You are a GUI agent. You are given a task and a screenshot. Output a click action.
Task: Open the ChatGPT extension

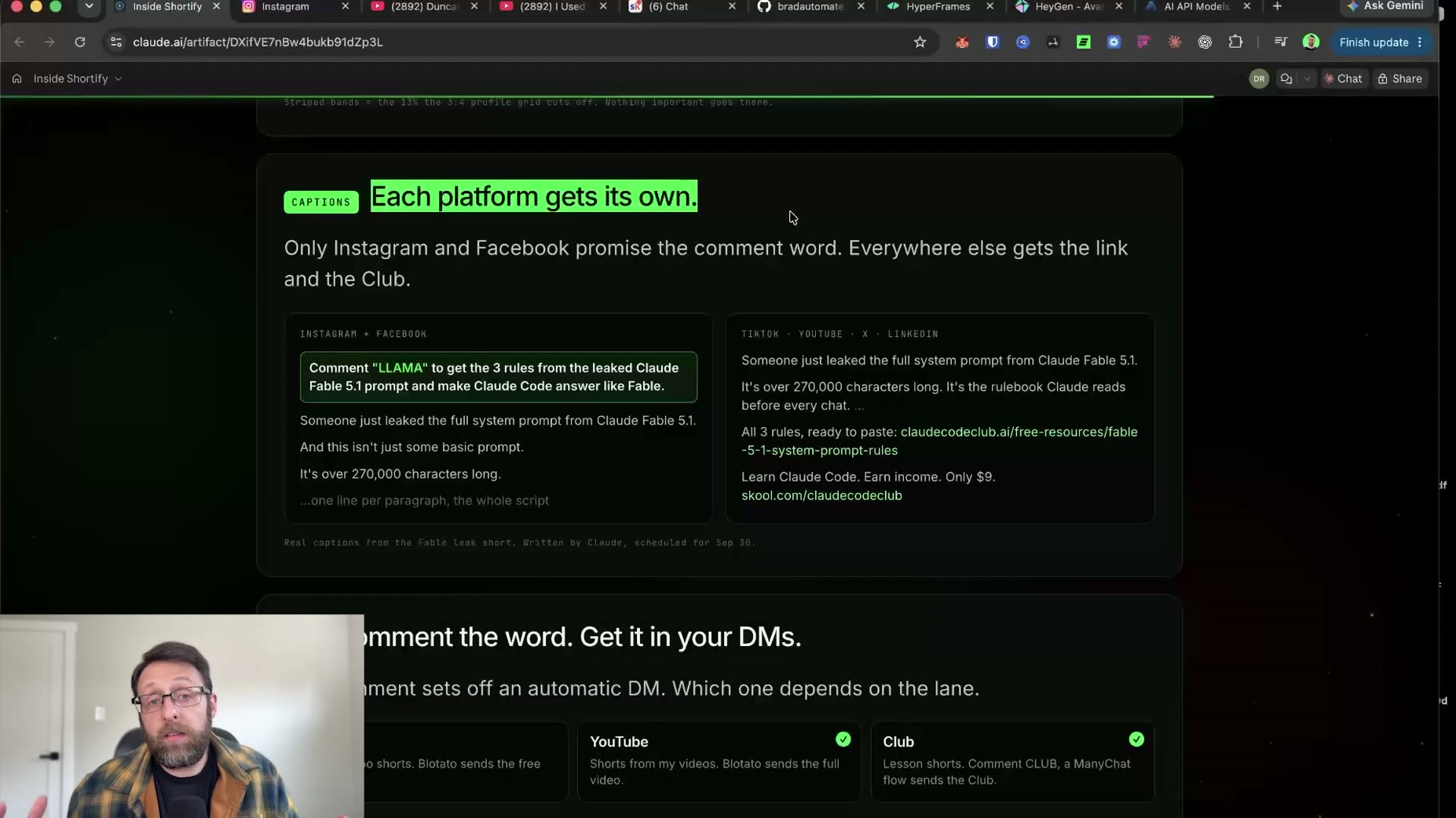[x=1205, y=42]
